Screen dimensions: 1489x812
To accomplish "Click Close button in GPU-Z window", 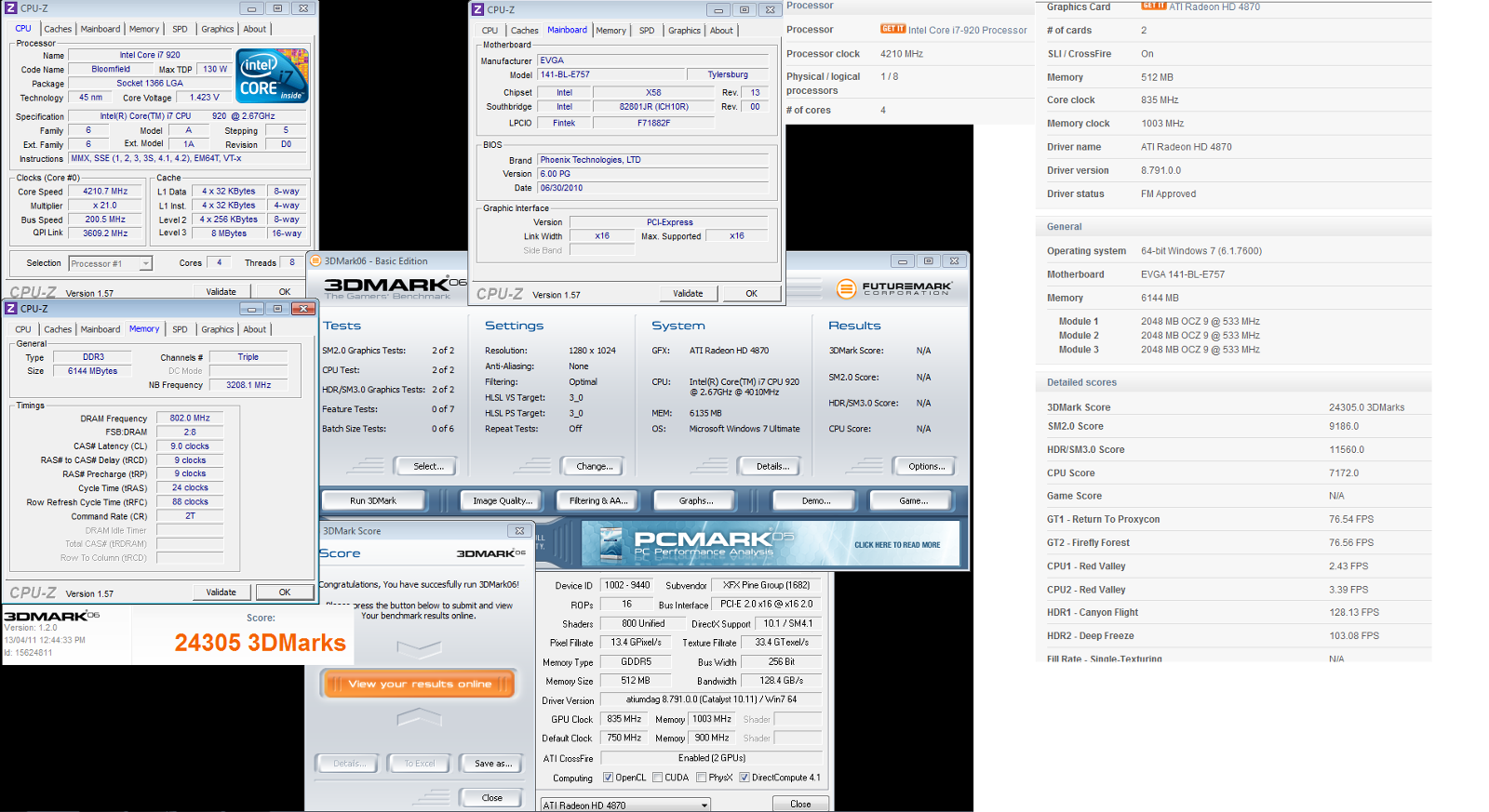I will point(800,804).
